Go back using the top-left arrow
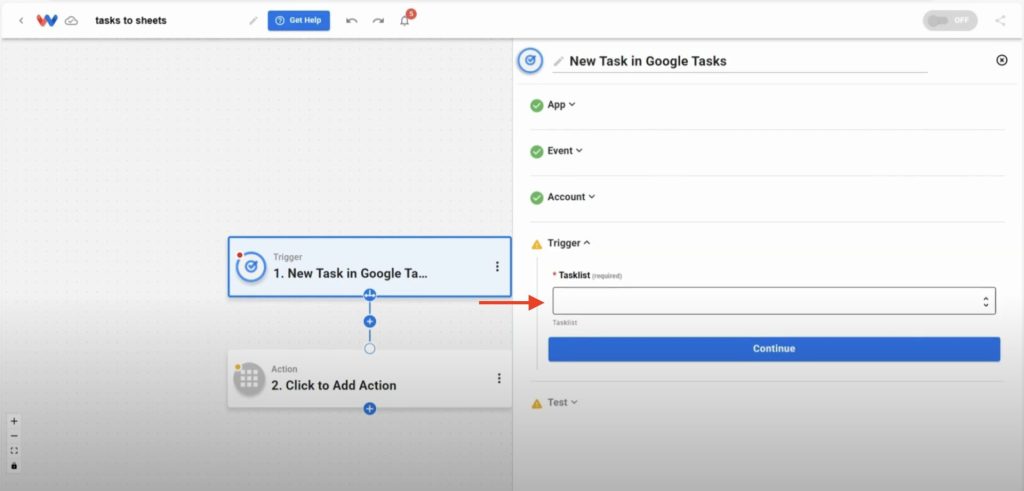1024x491 pixels. 21,21
